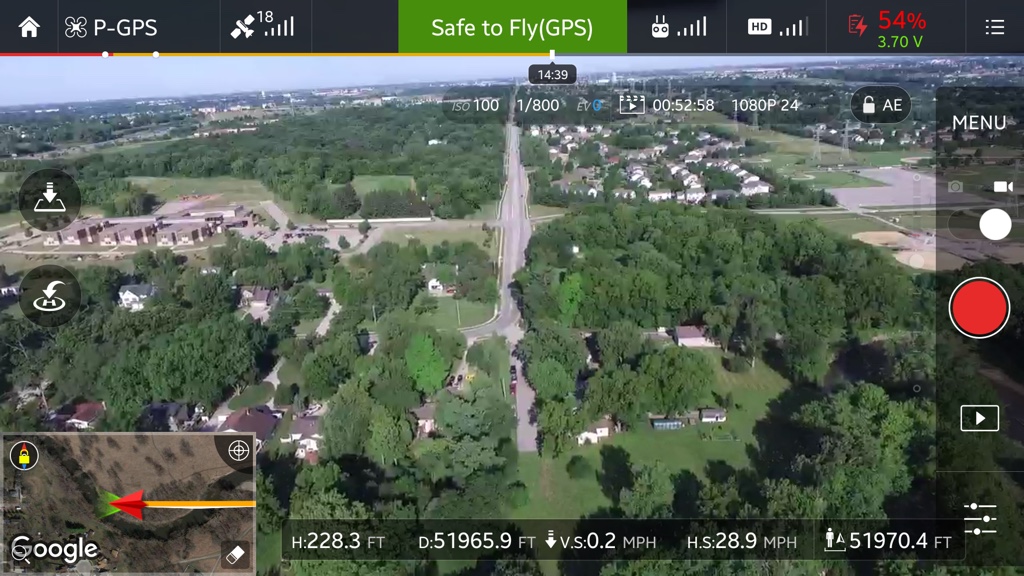Image resolution: width=1024 pixels, height=576 pixels.
Task: Tap video resolution 1080P 24
Action: pos(765,105)
